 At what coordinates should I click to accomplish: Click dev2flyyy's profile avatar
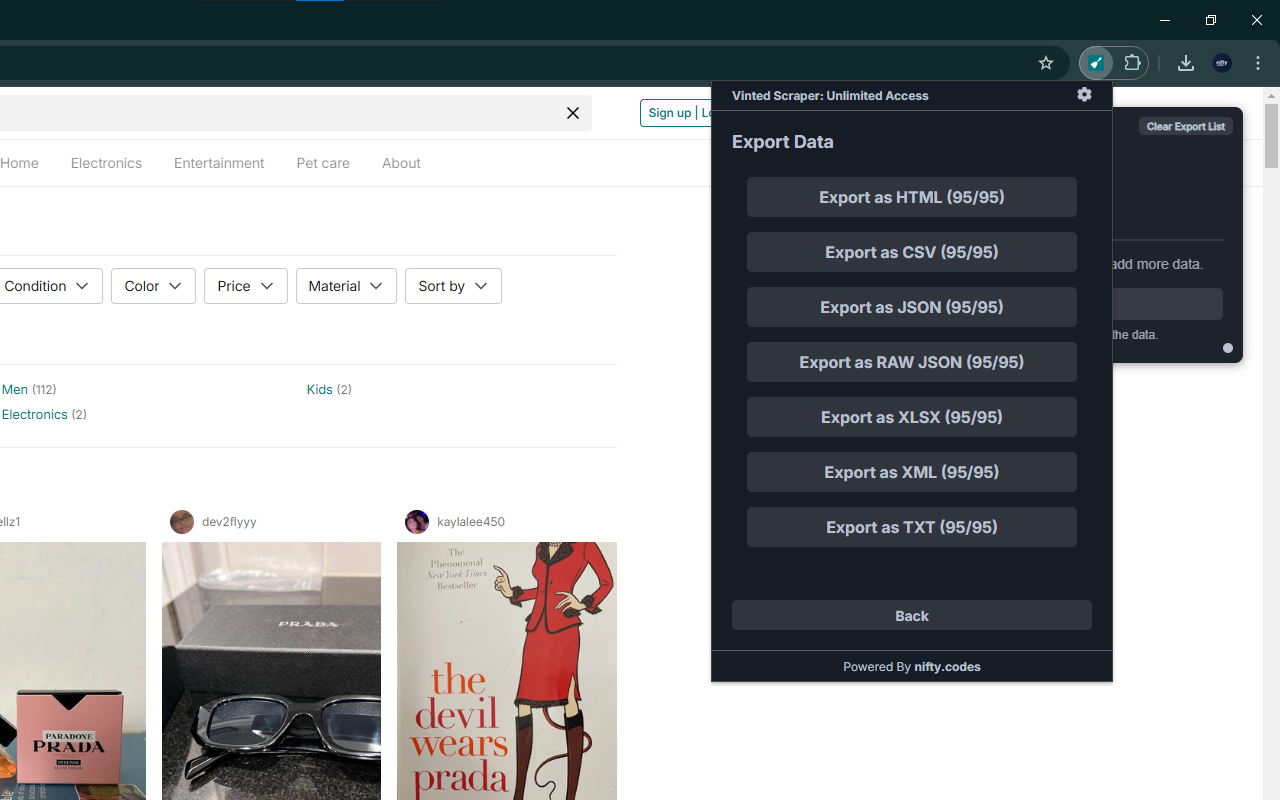(182, 522)
